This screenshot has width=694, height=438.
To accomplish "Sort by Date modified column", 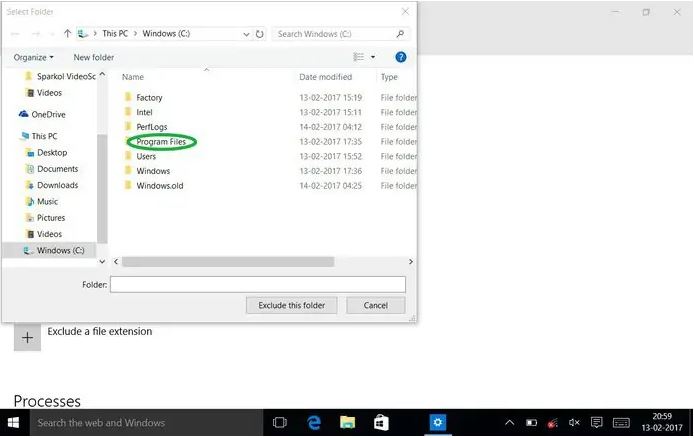I will pos(326,77).
